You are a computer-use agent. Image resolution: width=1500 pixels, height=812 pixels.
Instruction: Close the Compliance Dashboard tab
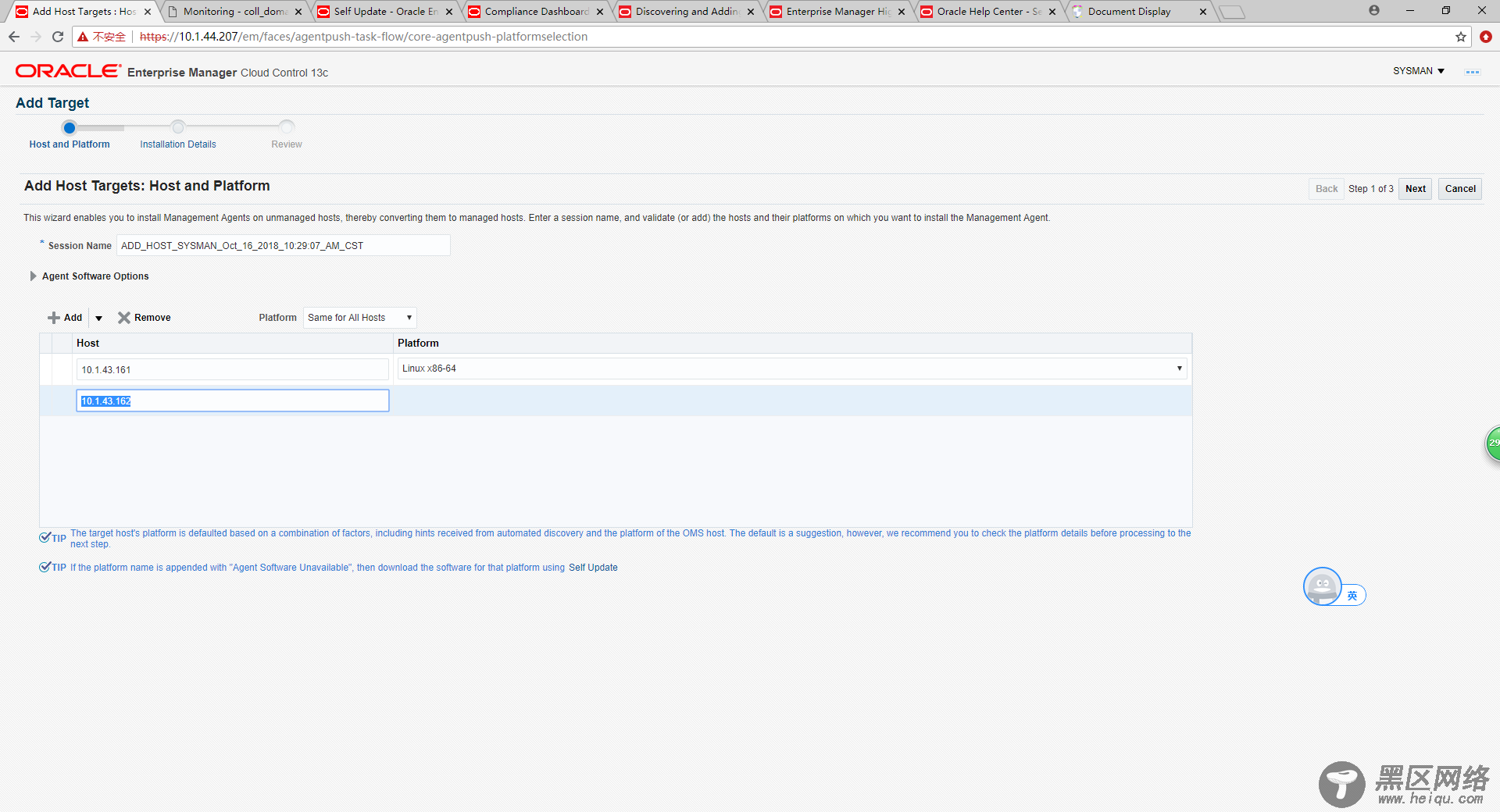coord(600,12)
